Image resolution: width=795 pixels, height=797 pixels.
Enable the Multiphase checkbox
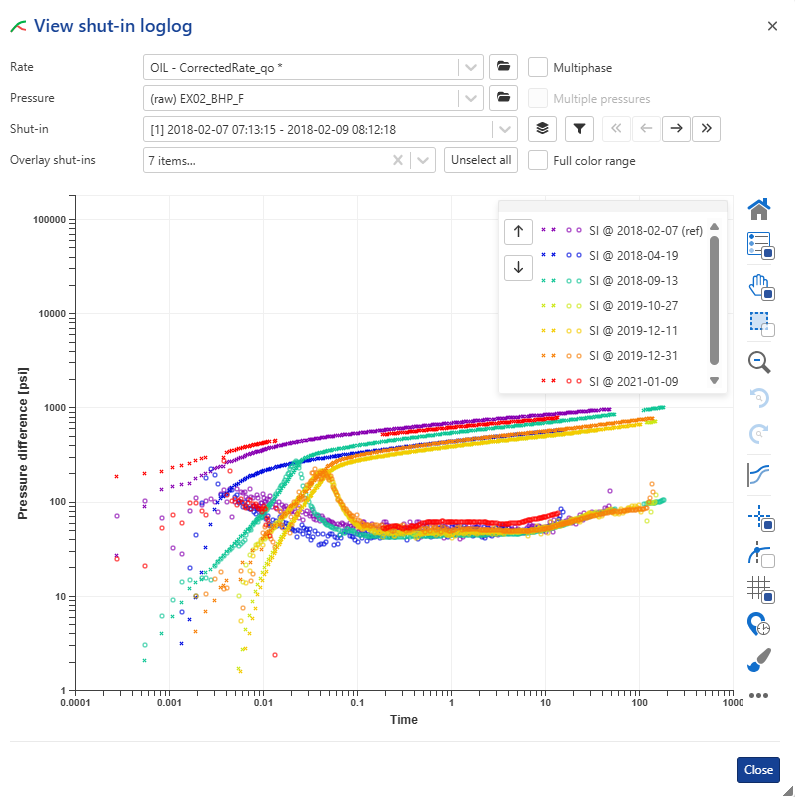(538, 67)
